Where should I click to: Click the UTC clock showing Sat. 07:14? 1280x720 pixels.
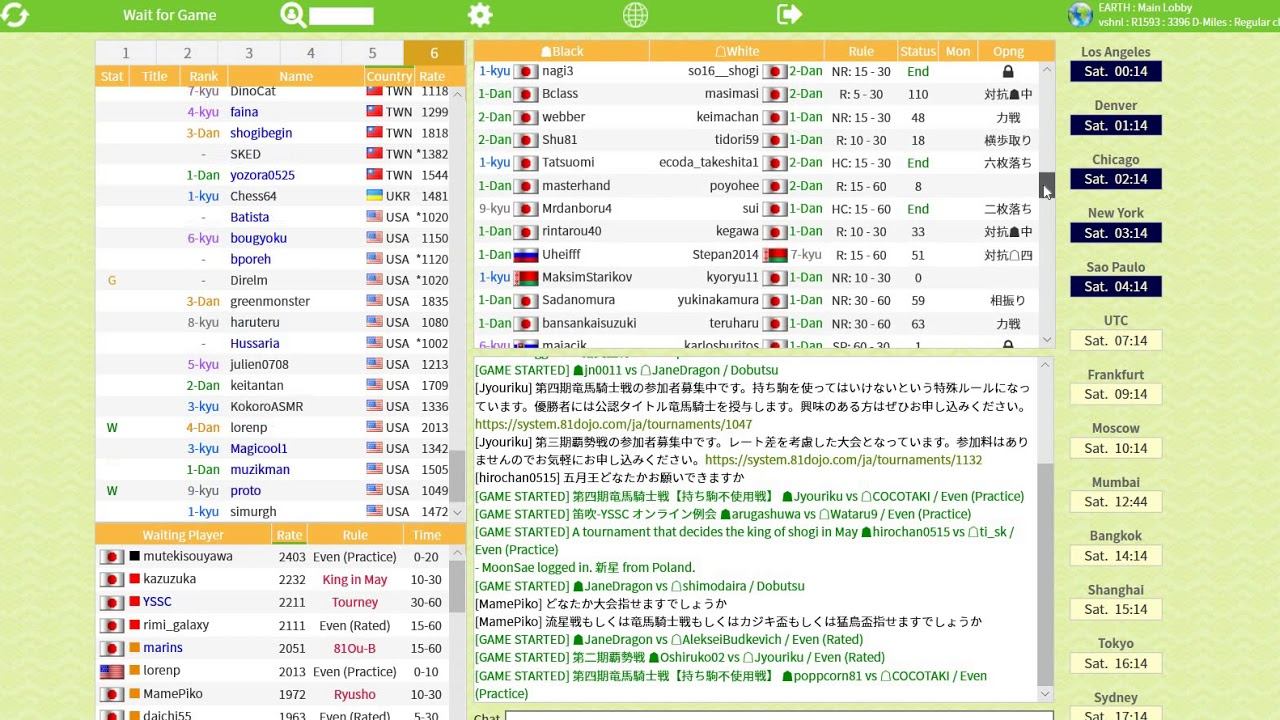click(1116, 341)
